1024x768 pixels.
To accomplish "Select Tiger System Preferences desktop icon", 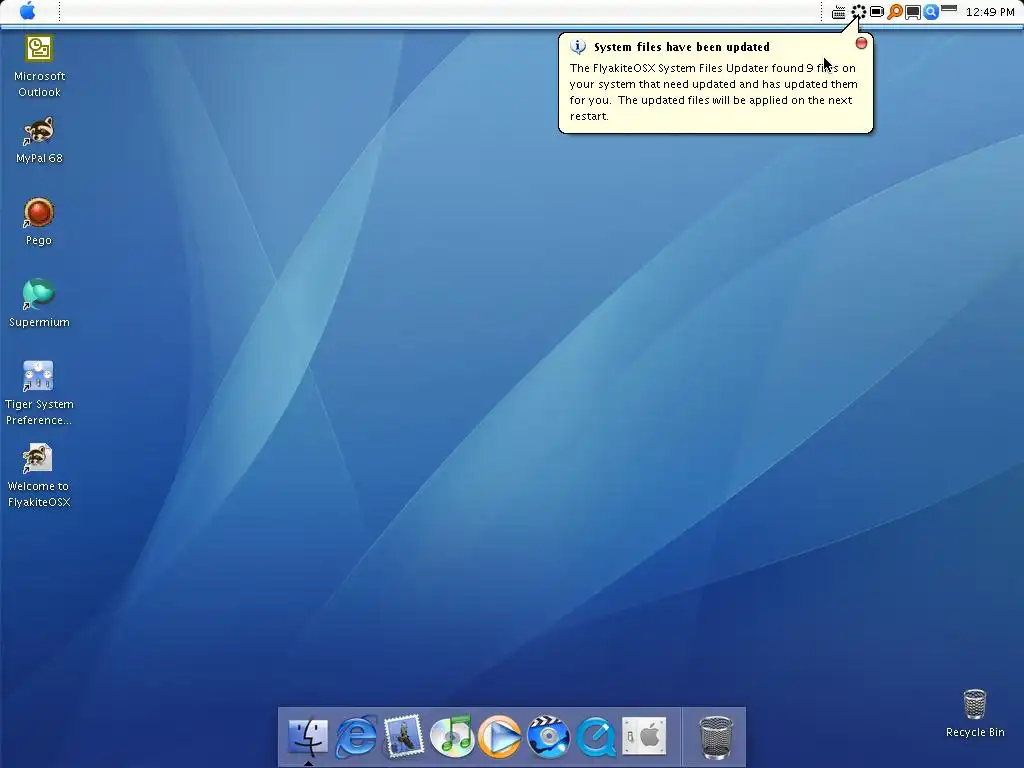I will pos(39,393).
